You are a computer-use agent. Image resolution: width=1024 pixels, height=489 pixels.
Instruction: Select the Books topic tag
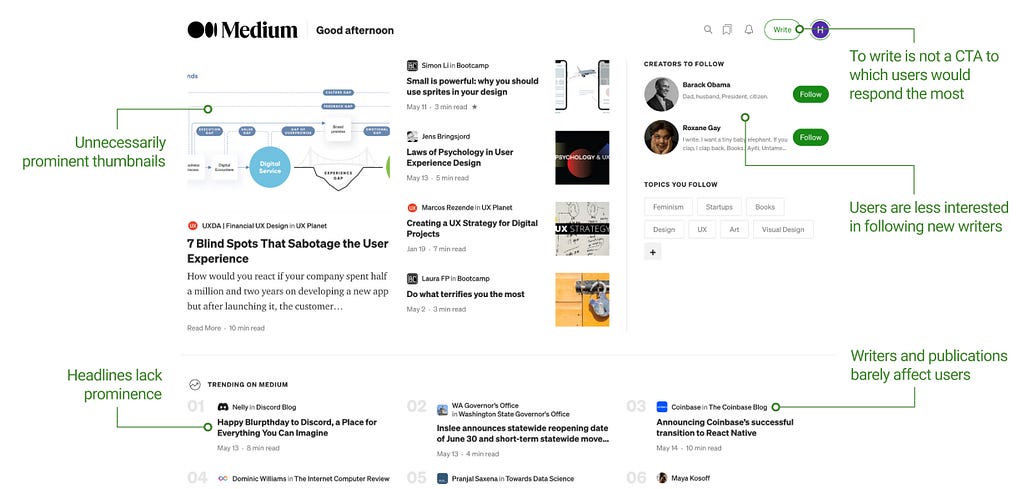tap(765, 207)
